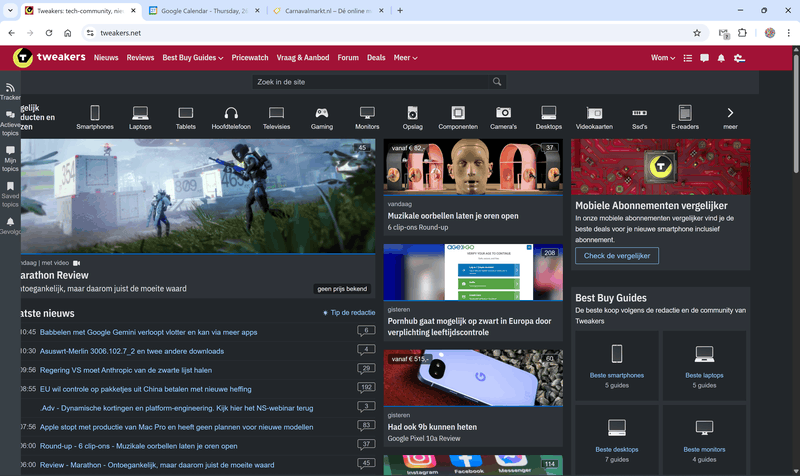Open Apple stopt met Mac Pro article
This screenshot has width=800, height=476.
[x=177, y=427]
